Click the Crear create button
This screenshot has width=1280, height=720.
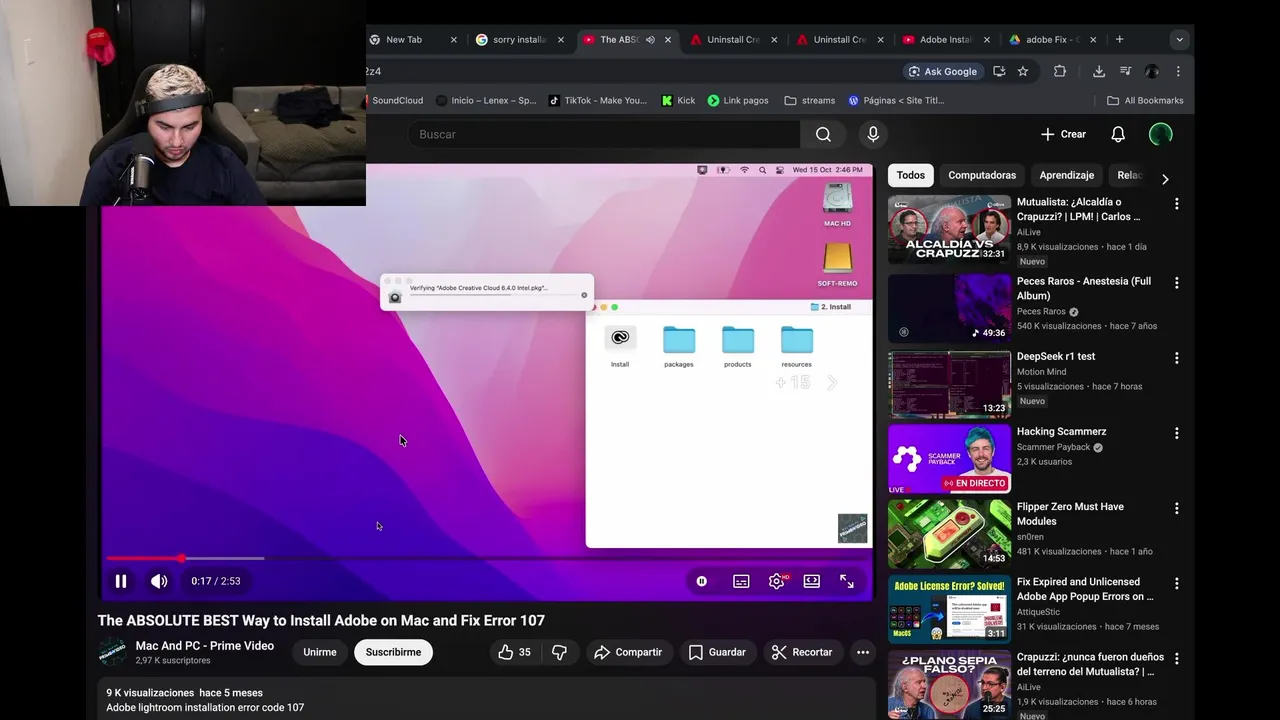point(1063,134)
